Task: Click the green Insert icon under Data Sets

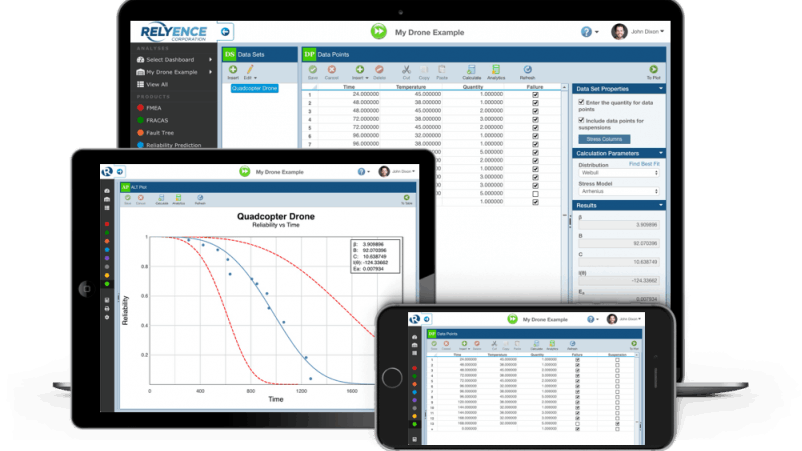Action: tap(232, 70)
